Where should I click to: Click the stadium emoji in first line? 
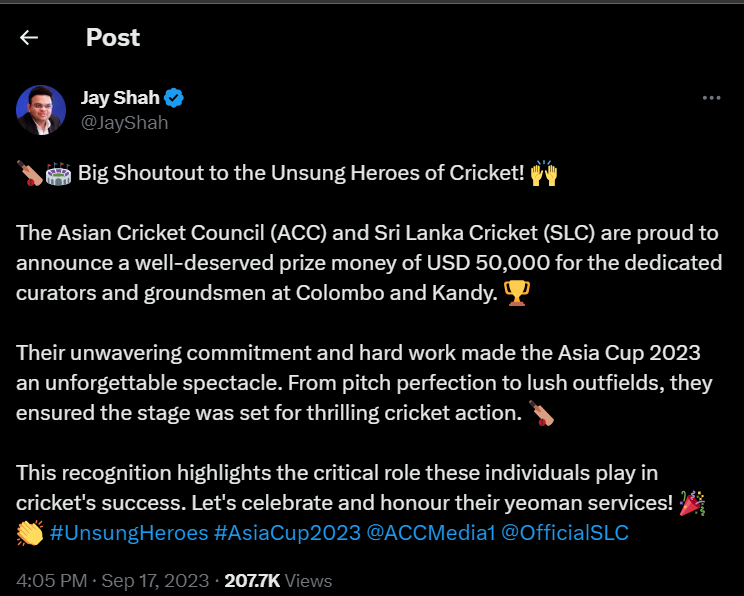pos(58,173)
